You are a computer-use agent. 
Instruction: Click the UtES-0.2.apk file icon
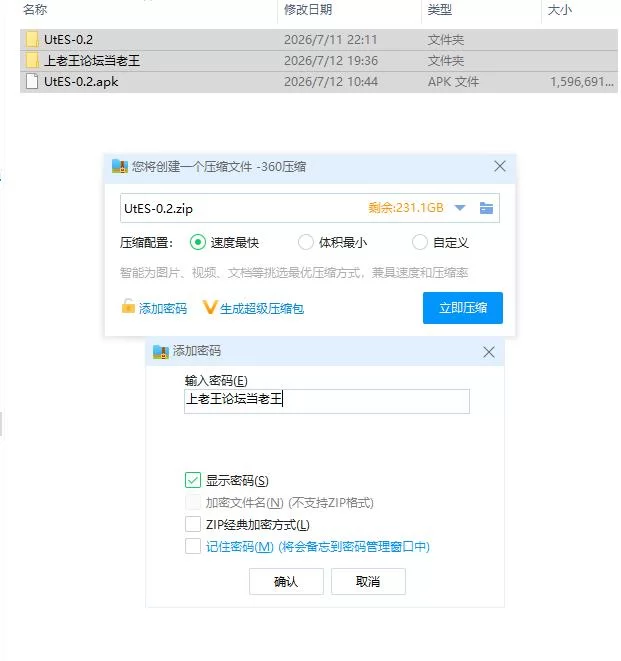click(x=32, y=82)
